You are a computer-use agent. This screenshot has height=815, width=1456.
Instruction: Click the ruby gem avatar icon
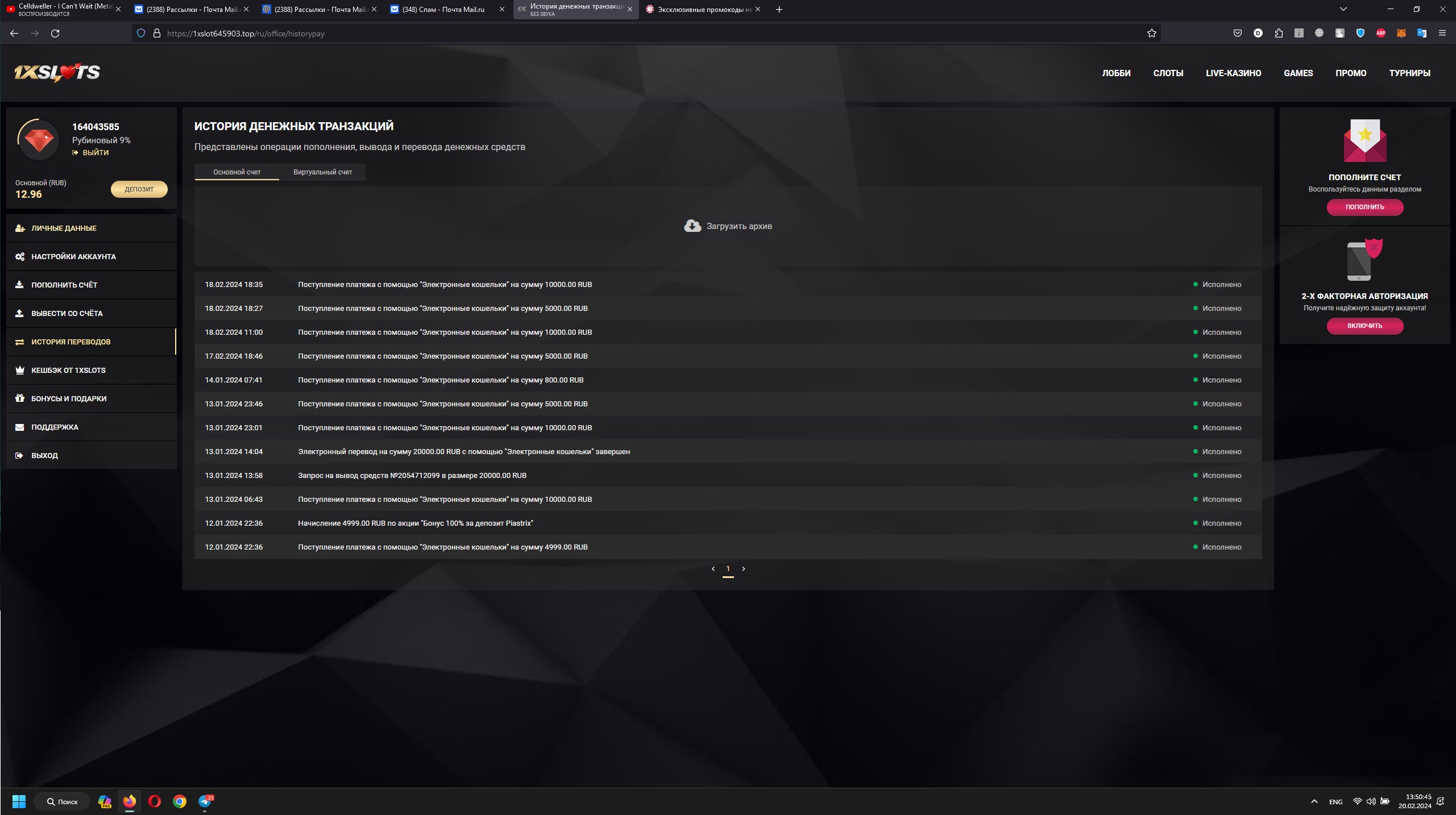tap(39, 140)
